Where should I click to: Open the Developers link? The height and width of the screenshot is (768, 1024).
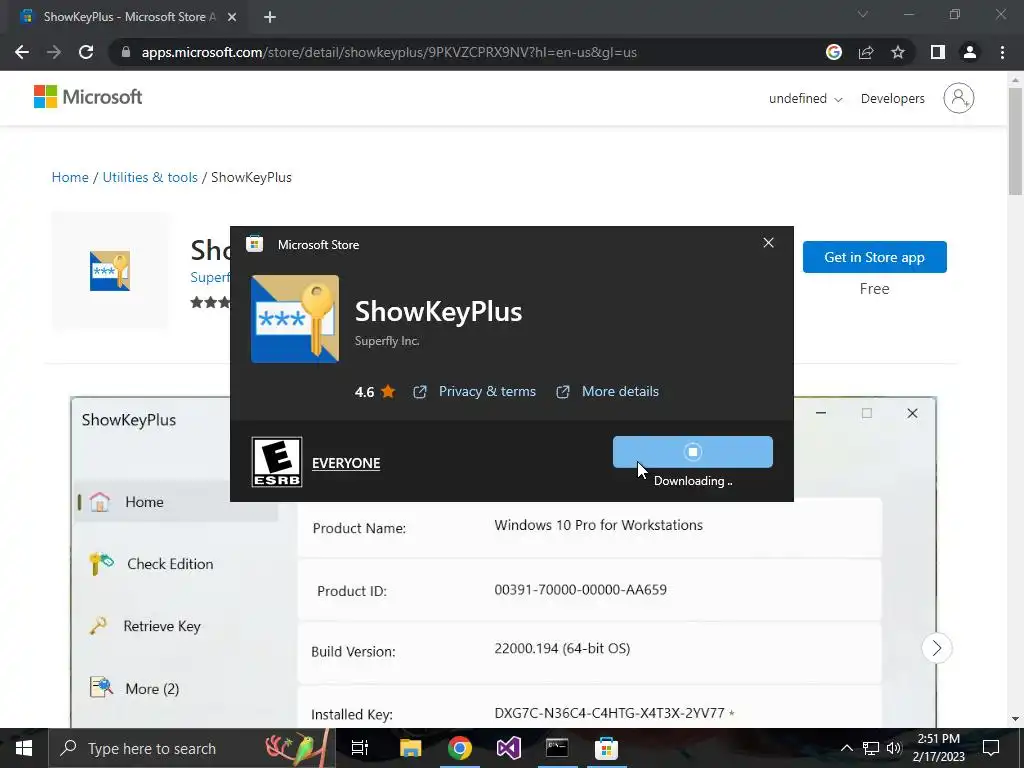893,99
